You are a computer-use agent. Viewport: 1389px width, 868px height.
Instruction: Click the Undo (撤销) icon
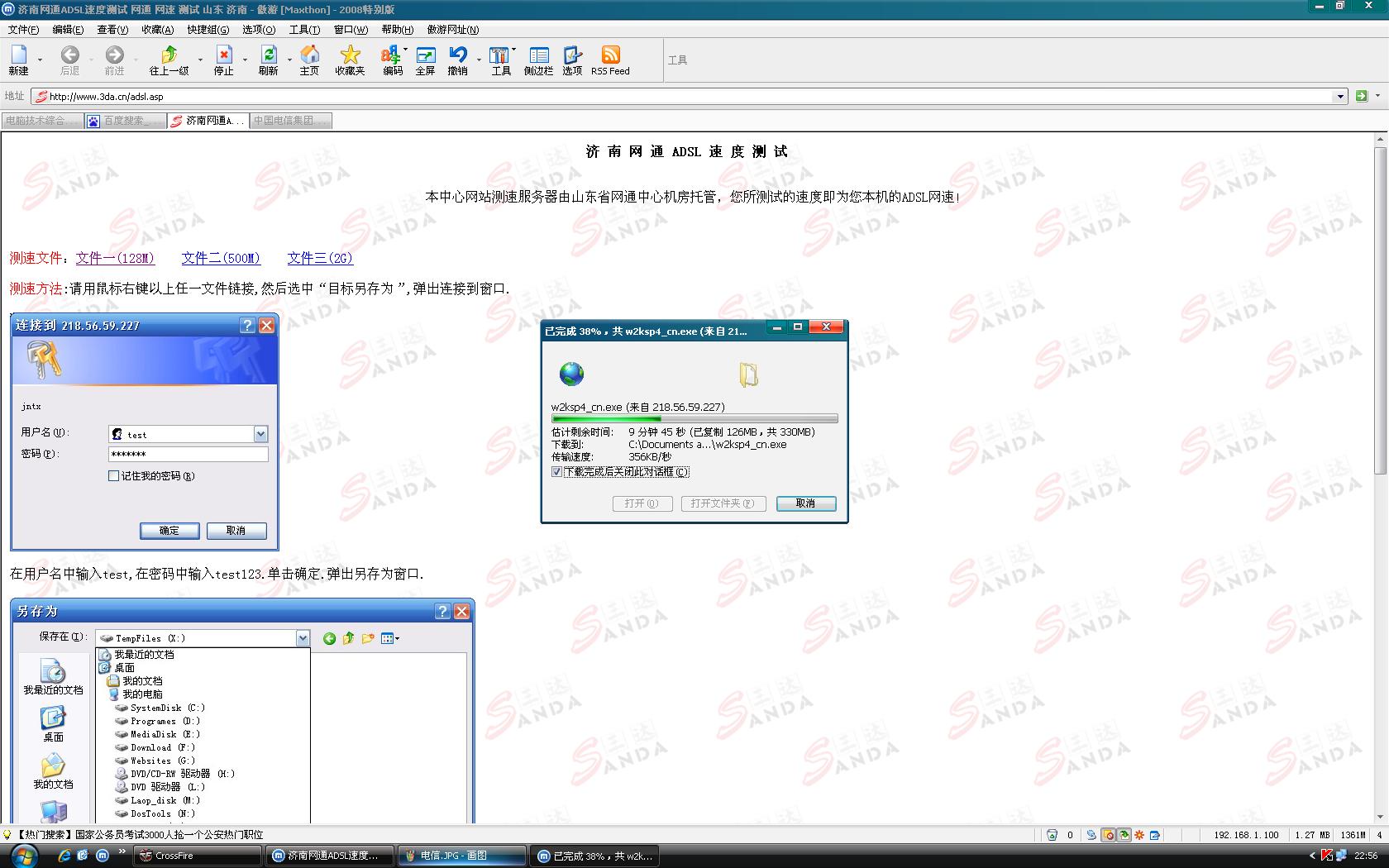coord(457,55)
